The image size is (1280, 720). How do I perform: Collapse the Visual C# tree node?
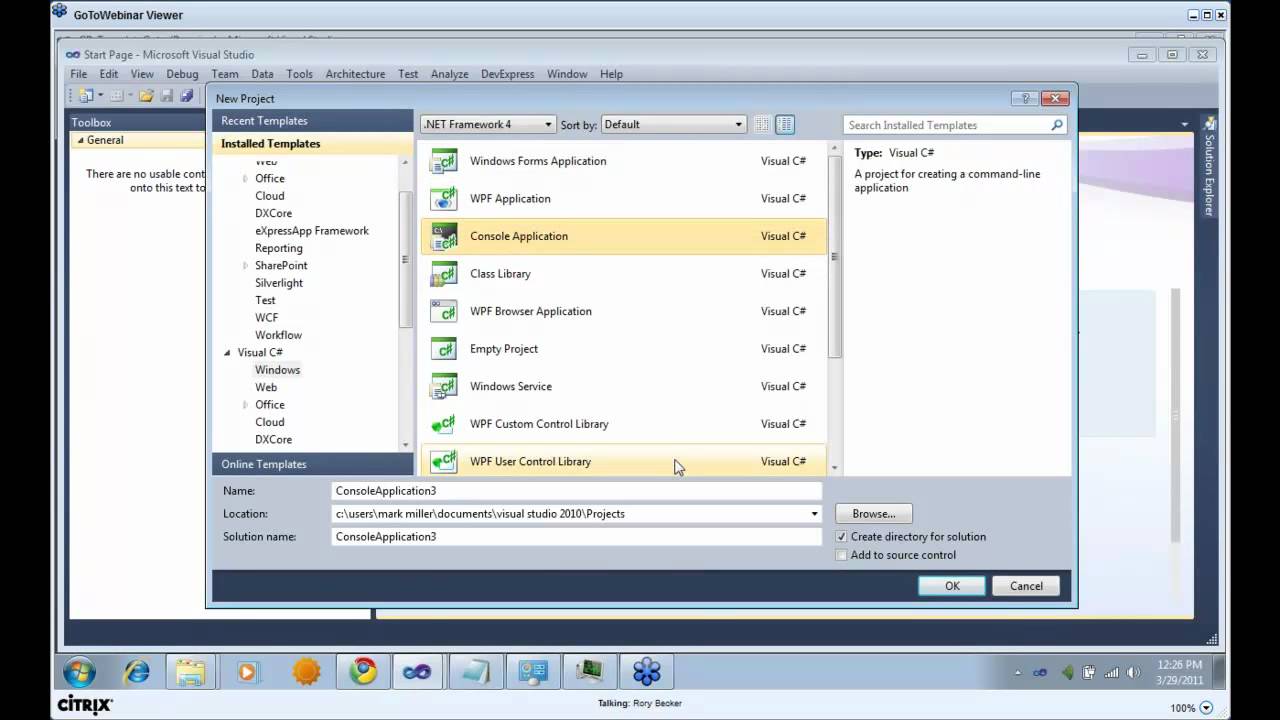click(228, 353)
